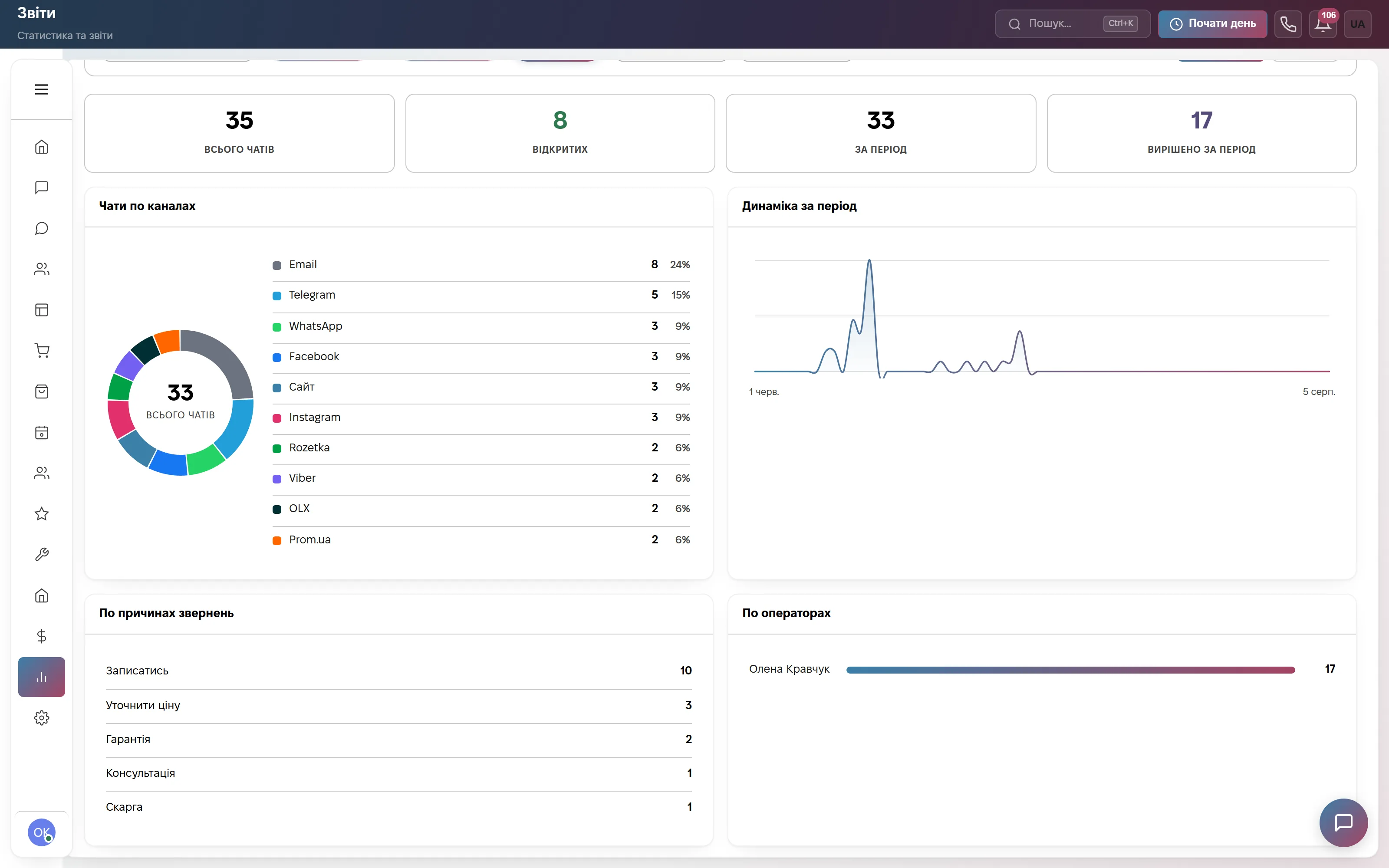Open the shopping cart sidebar icon
Viewport: 1389px width, 868px height.
(x=41, y=351)
